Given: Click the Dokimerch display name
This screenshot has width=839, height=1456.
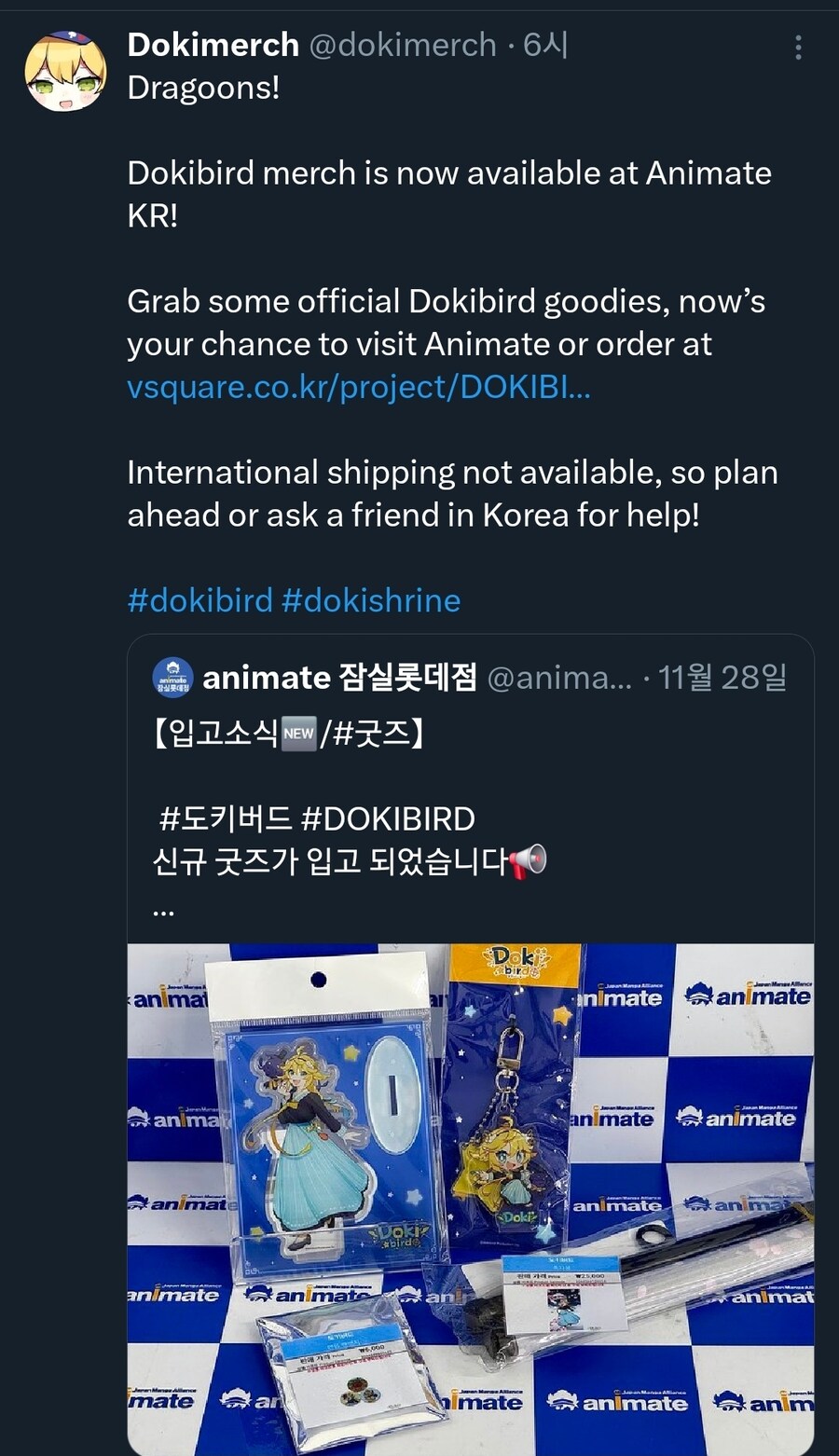Looking at the screenshot, I should (x=213, y=45).
